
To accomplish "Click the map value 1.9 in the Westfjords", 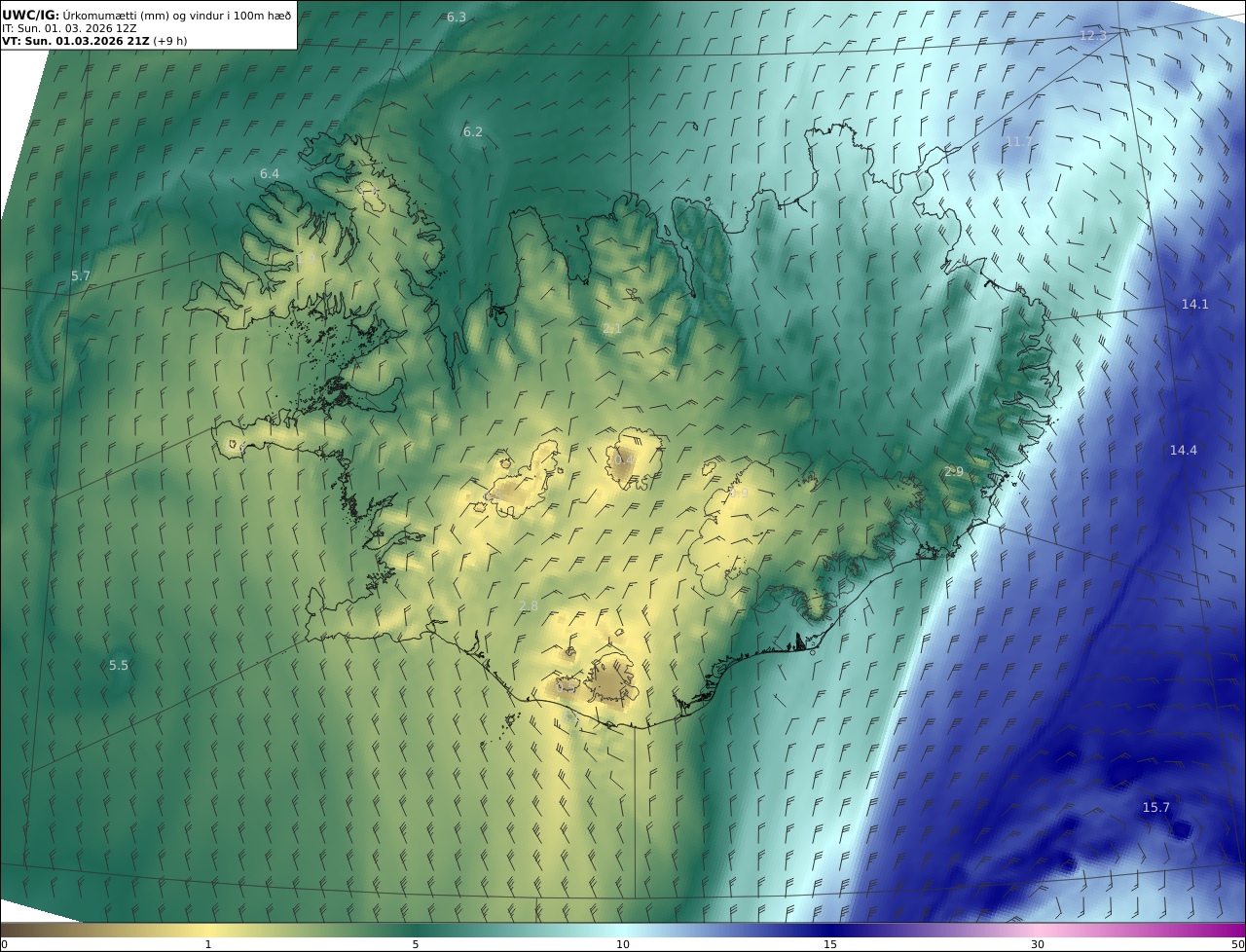I will pyautogui.click(x=307, y=259).
